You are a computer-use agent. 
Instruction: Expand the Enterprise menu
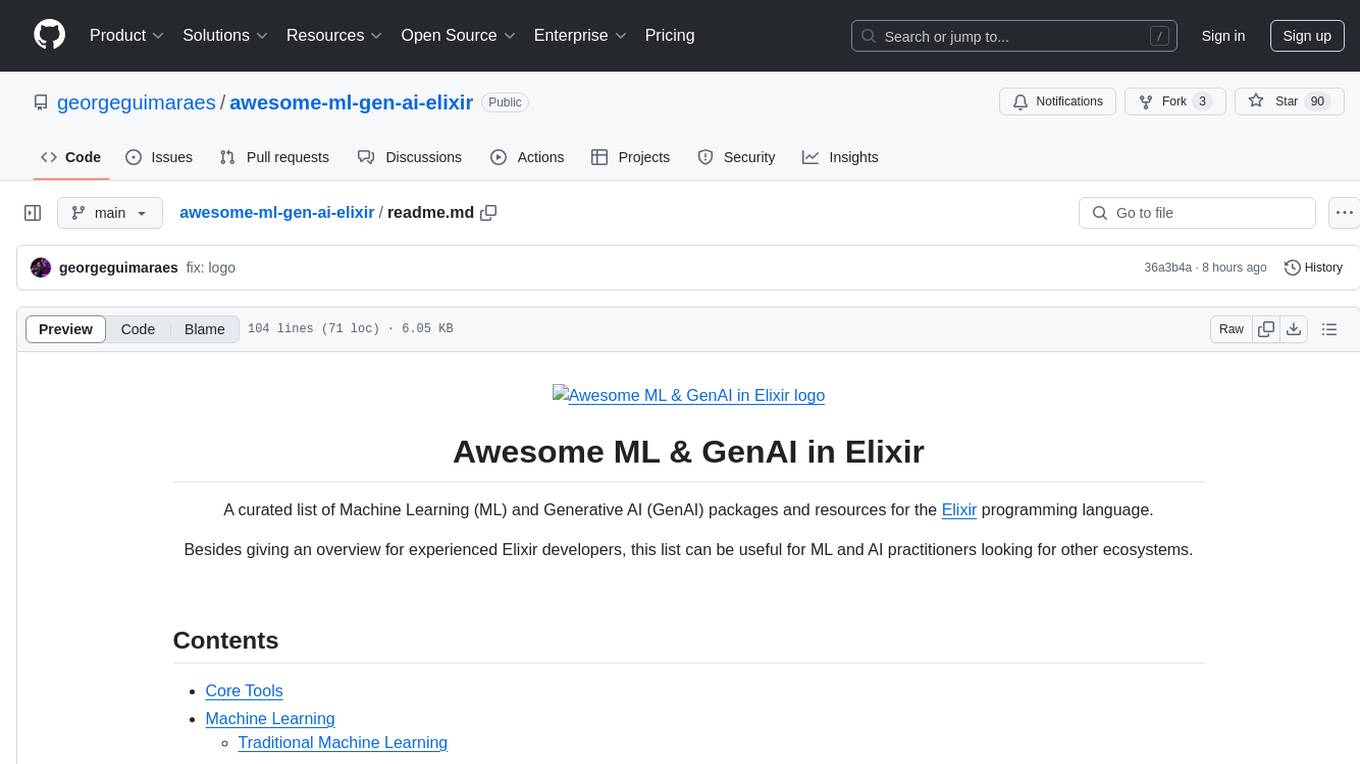pyautogui.click(x=580, y=35)
